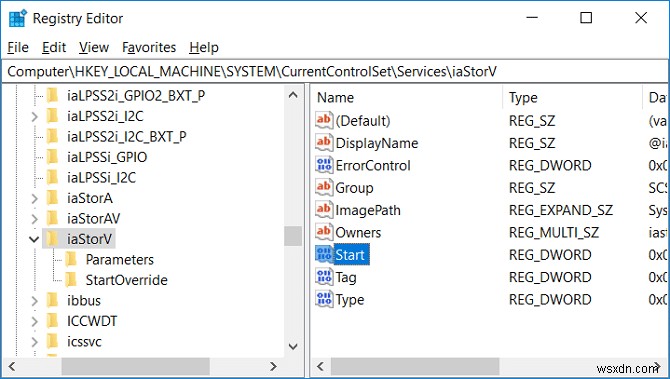Click the ImagePath string value icon
The height and width of the screenshot is (379, 670).
tap(324, 209)
